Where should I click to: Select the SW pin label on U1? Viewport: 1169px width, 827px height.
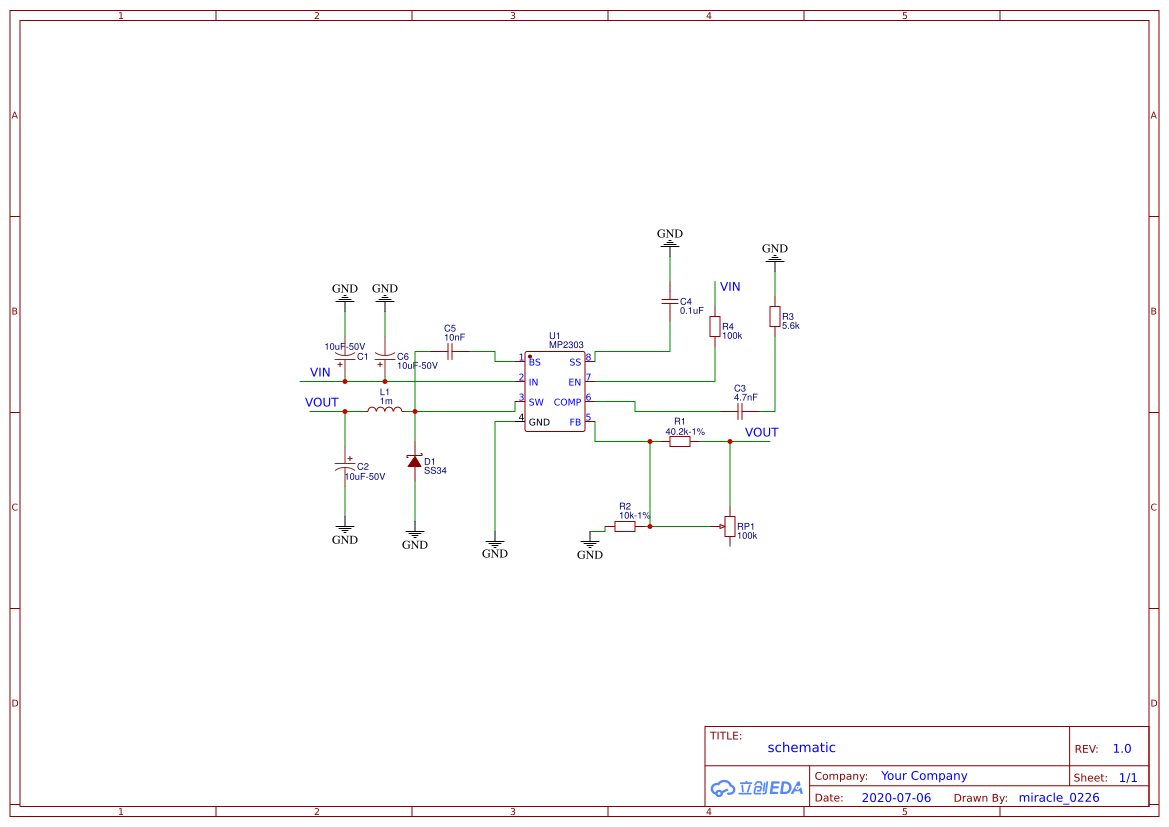coord(536,402)
